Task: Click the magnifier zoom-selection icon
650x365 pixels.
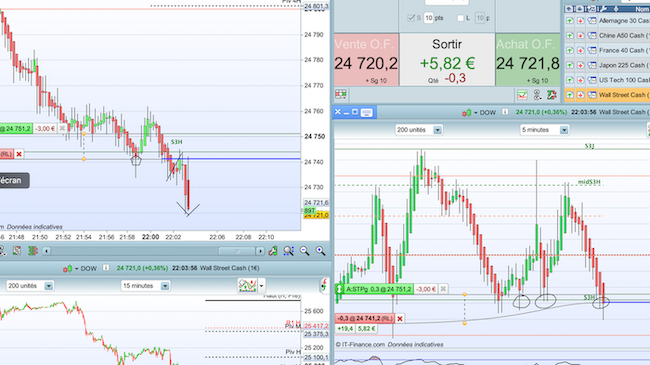Action: 289,251
